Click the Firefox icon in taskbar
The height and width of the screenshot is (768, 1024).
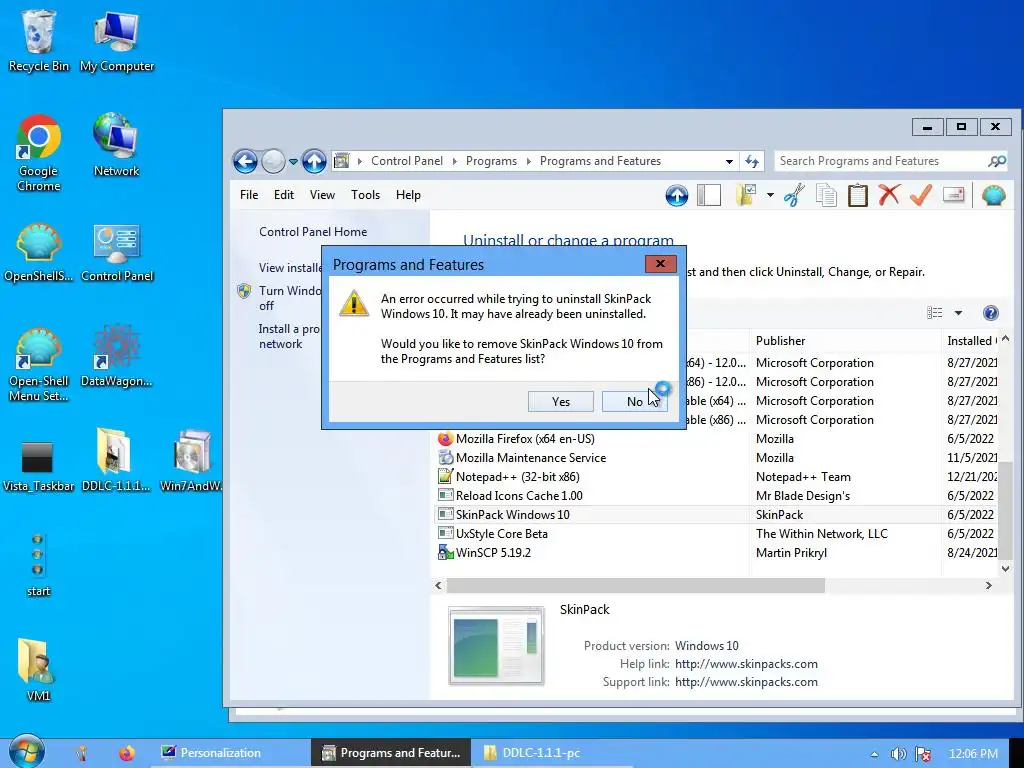pos(127,753)
